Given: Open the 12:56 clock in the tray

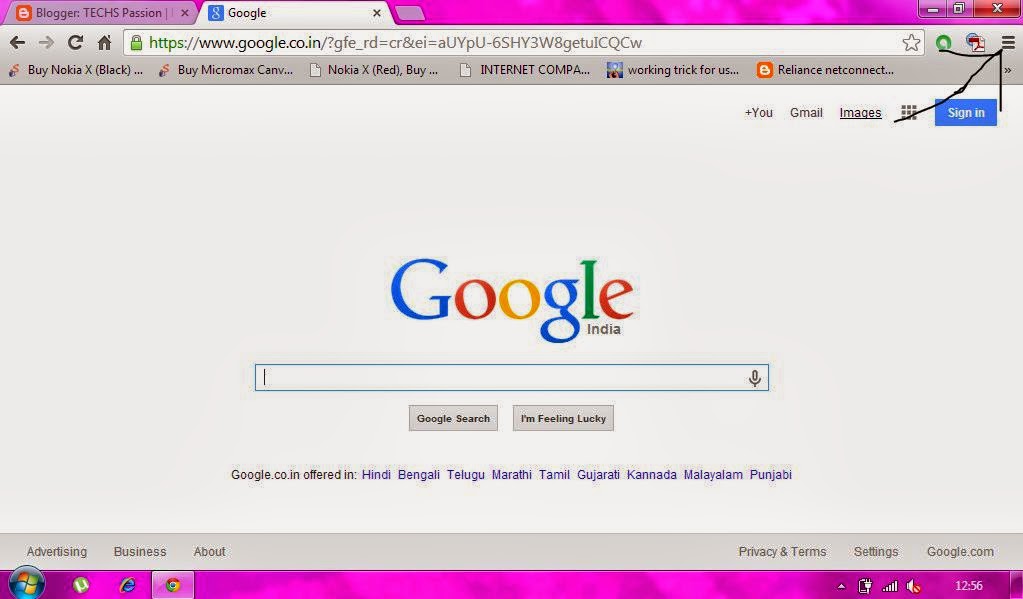Looking at the screenshot, I should point(968,585).
